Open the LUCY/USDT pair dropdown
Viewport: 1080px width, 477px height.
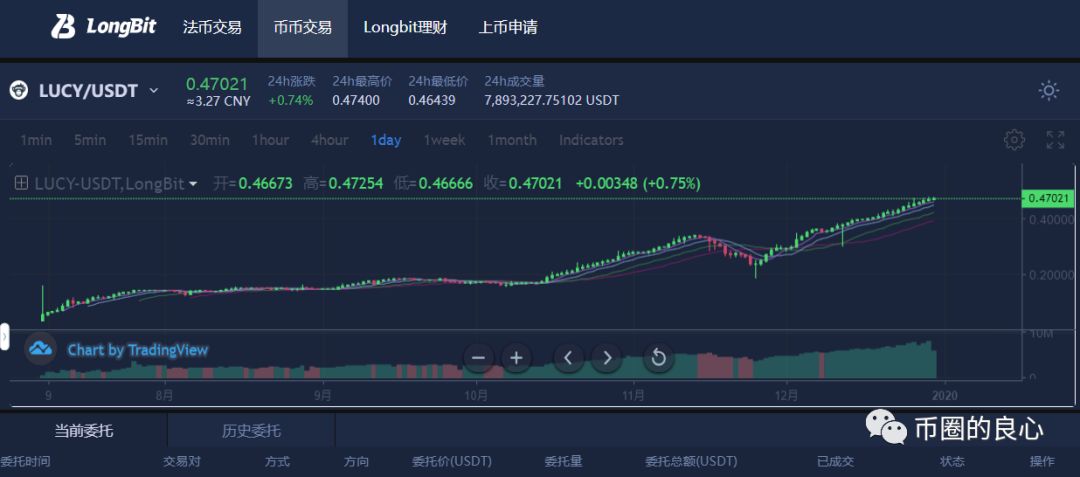[x=154, y=91]
